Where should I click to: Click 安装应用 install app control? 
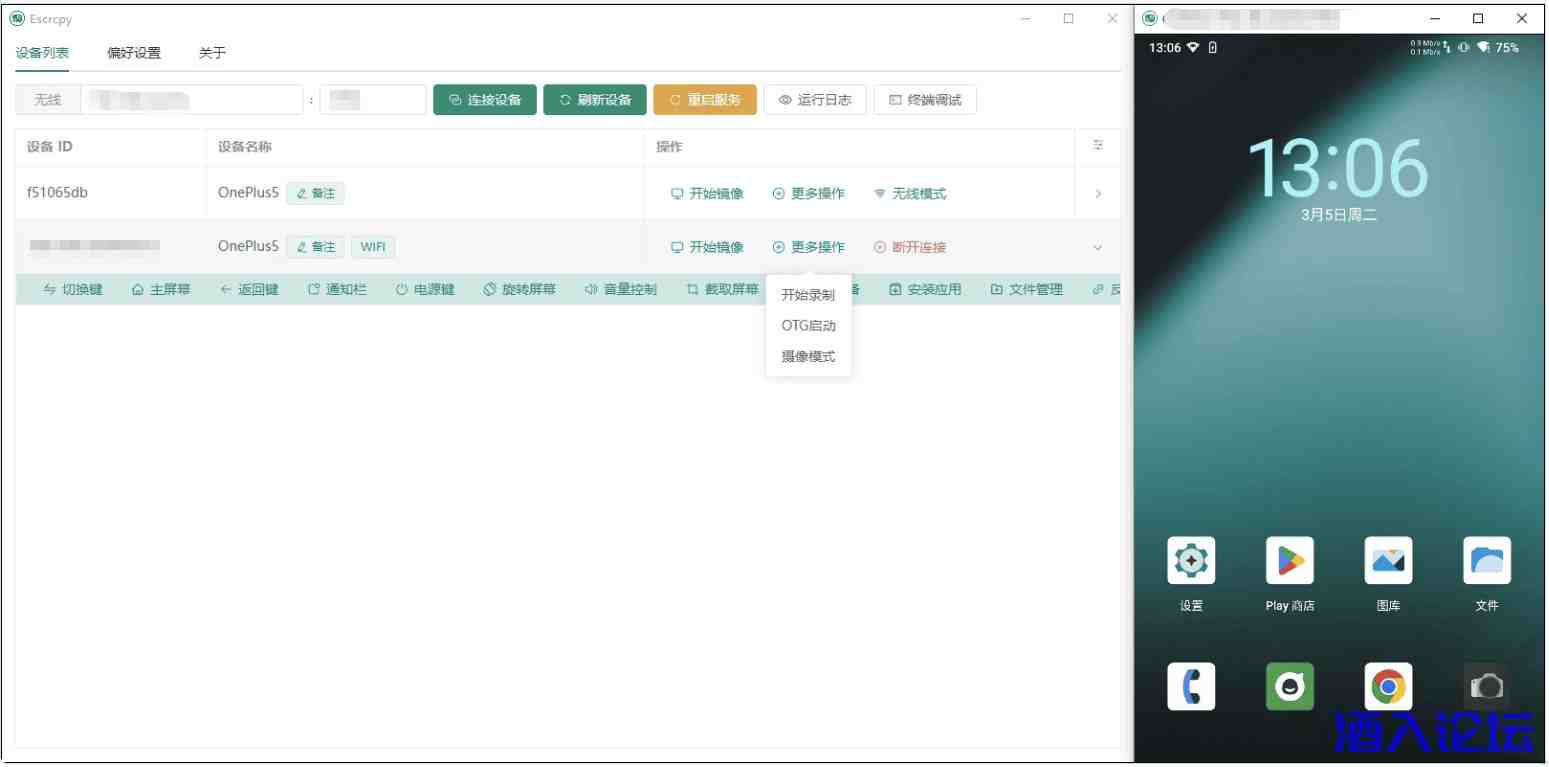(925, 290)
